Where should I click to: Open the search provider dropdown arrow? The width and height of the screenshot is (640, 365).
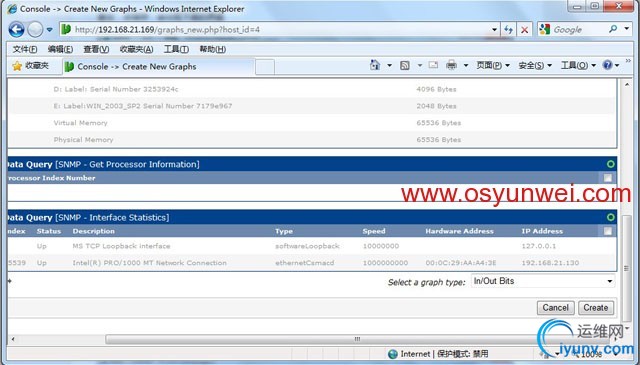(x=627, y=29)
